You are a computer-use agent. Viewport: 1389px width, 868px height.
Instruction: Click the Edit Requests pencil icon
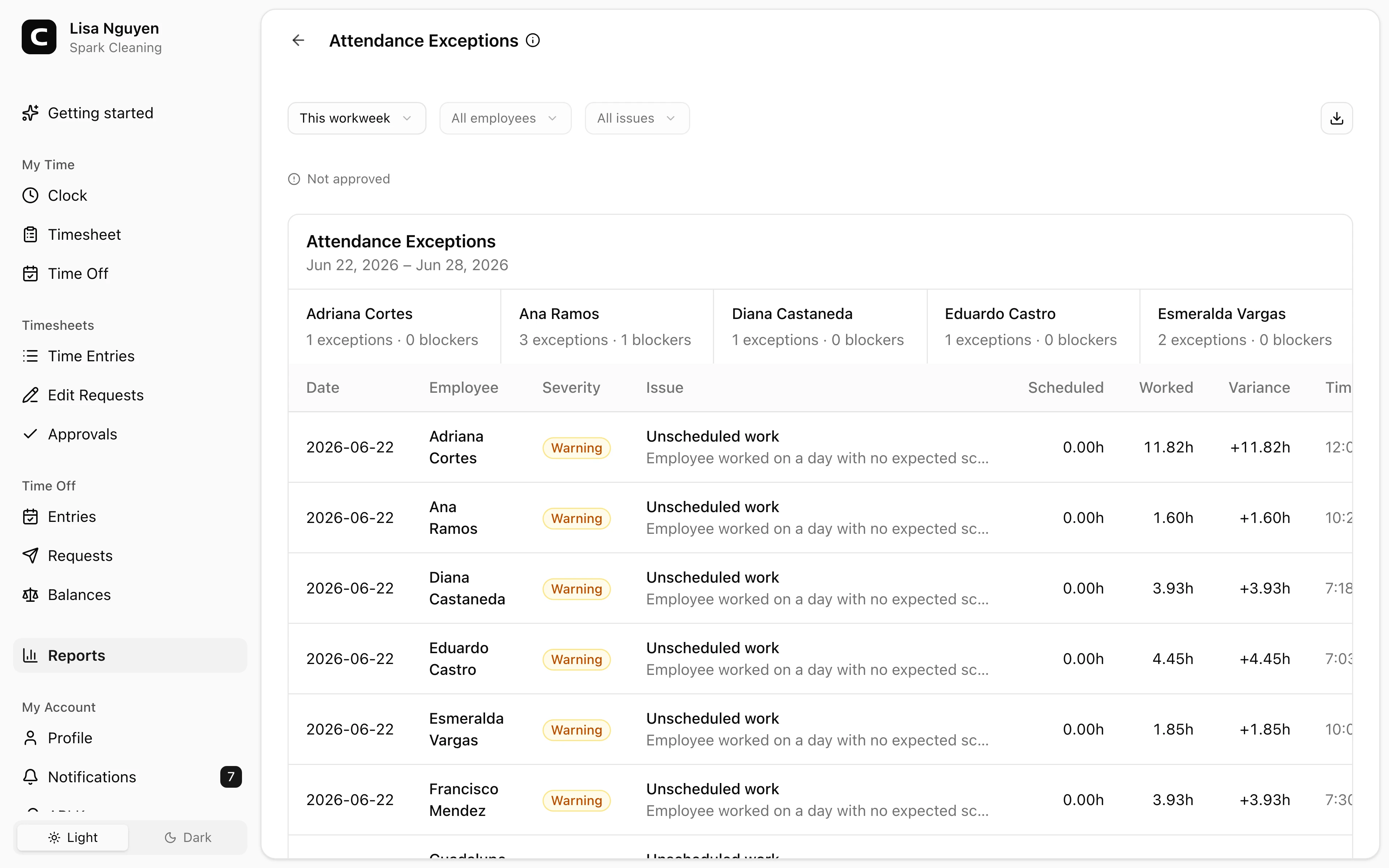click(x=30, y=396)
